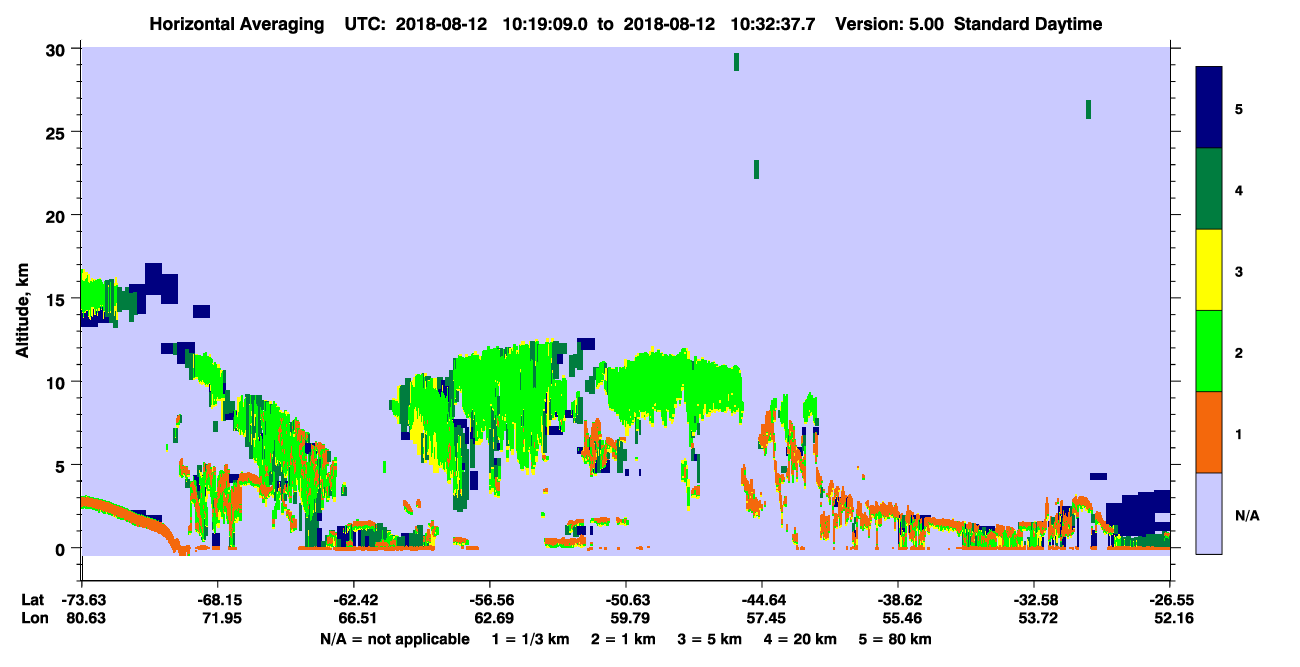
Task: Click the color bar label 'N/A'
Action: [1246, 514]
